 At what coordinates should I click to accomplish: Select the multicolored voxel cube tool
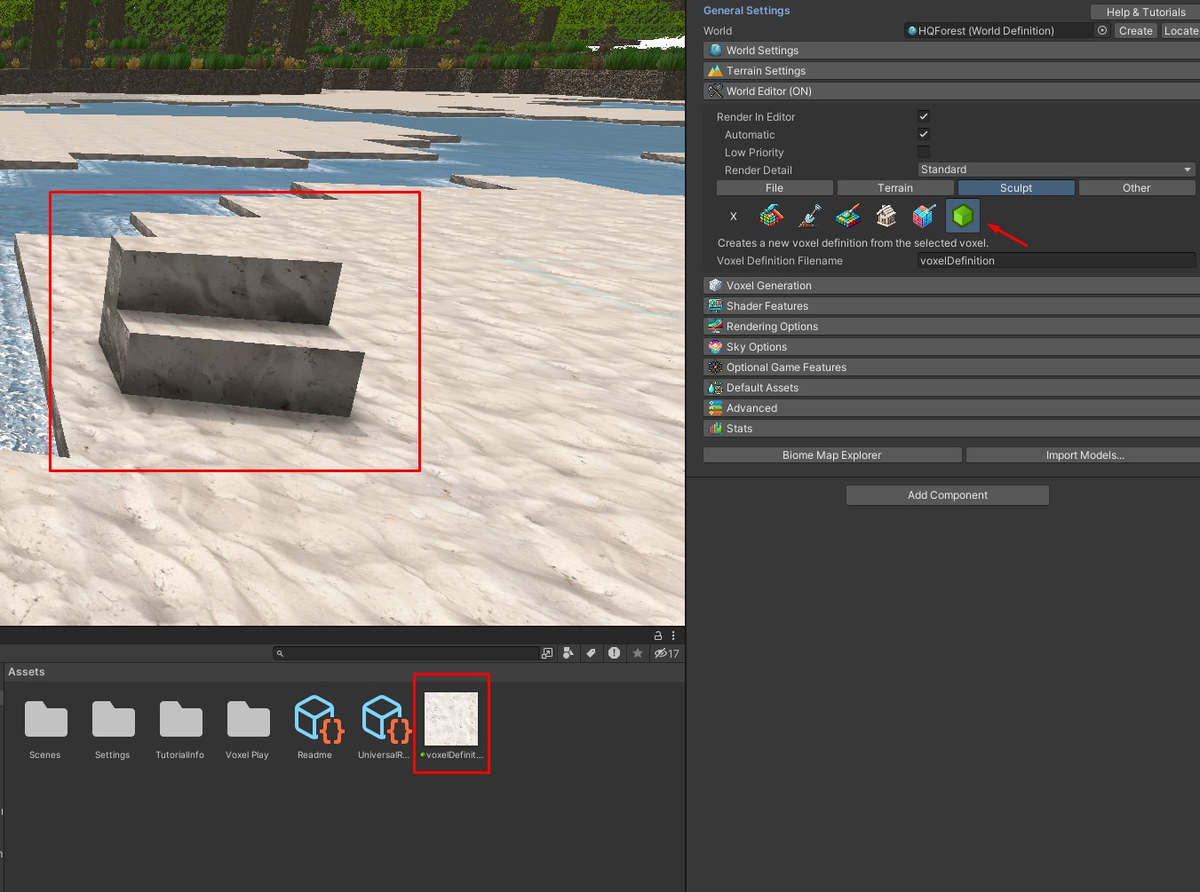pyautogui.click(x=923, y=215)
